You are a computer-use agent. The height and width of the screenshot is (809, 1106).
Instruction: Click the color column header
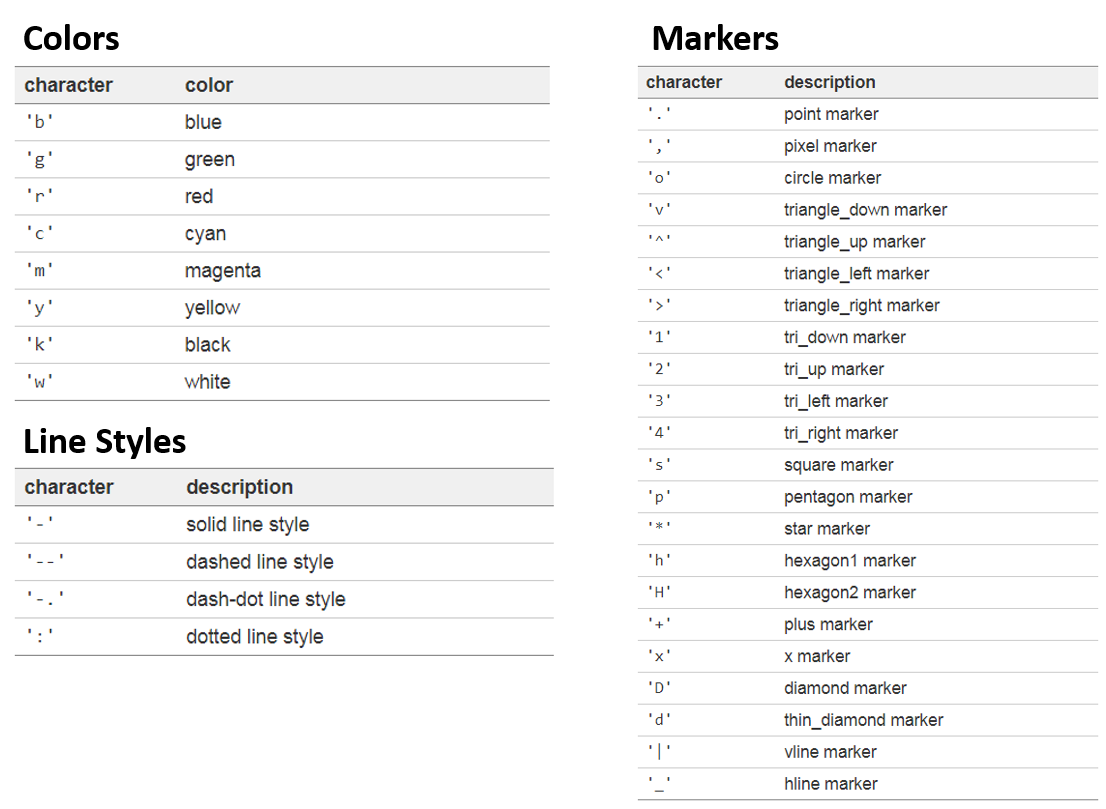tap(209, 85)
